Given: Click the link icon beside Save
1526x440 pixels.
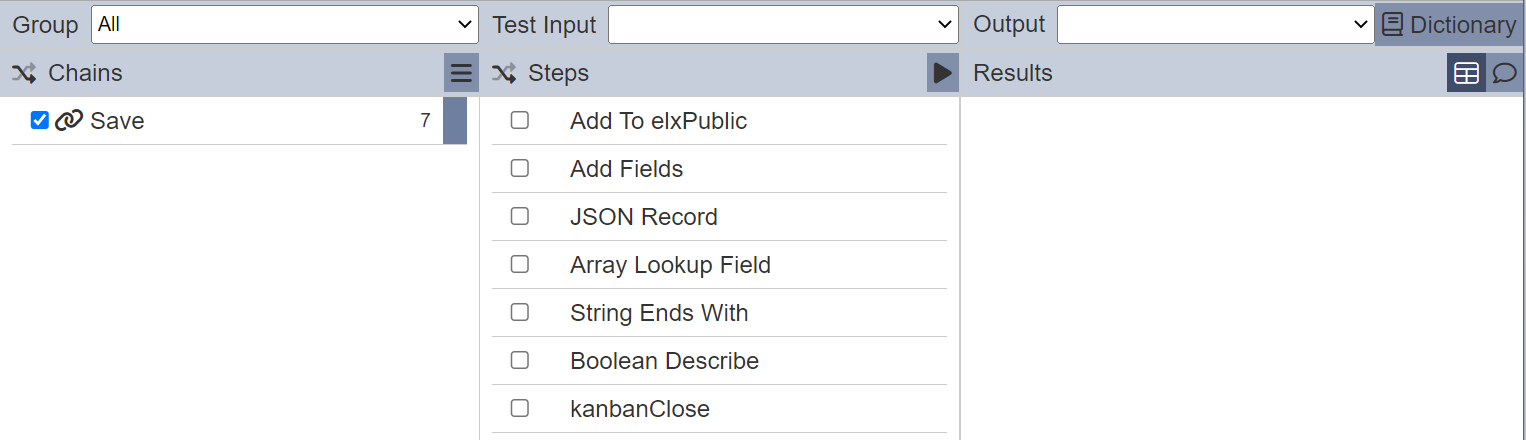Looking at the screenshot, I should coord(68,121).
